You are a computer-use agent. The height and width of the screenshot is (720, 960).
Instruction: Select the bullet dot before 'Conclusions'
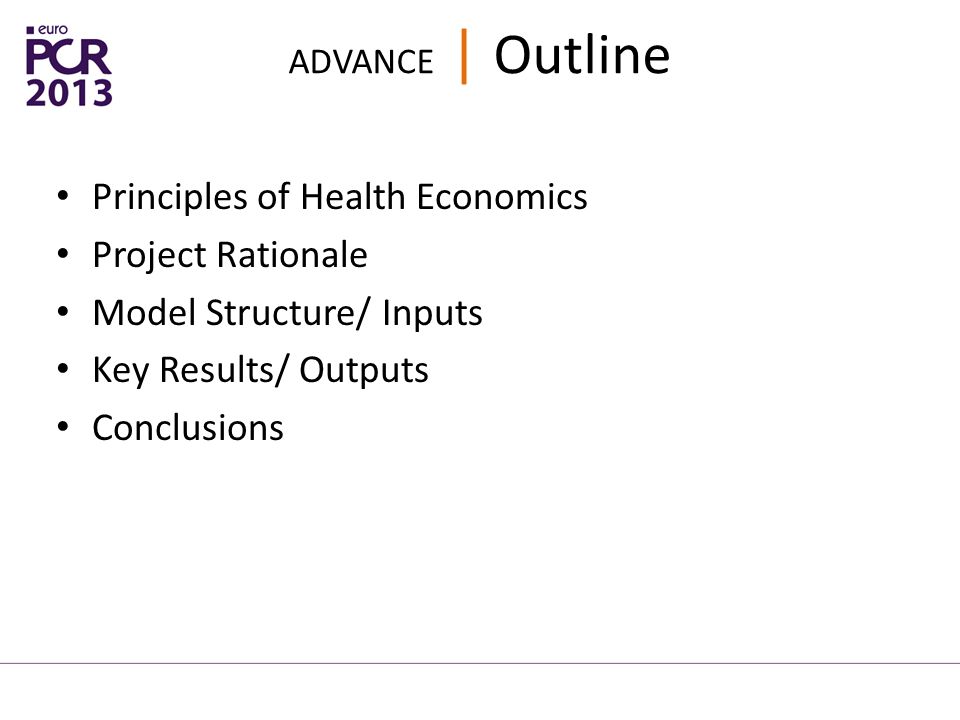point(62,427)
